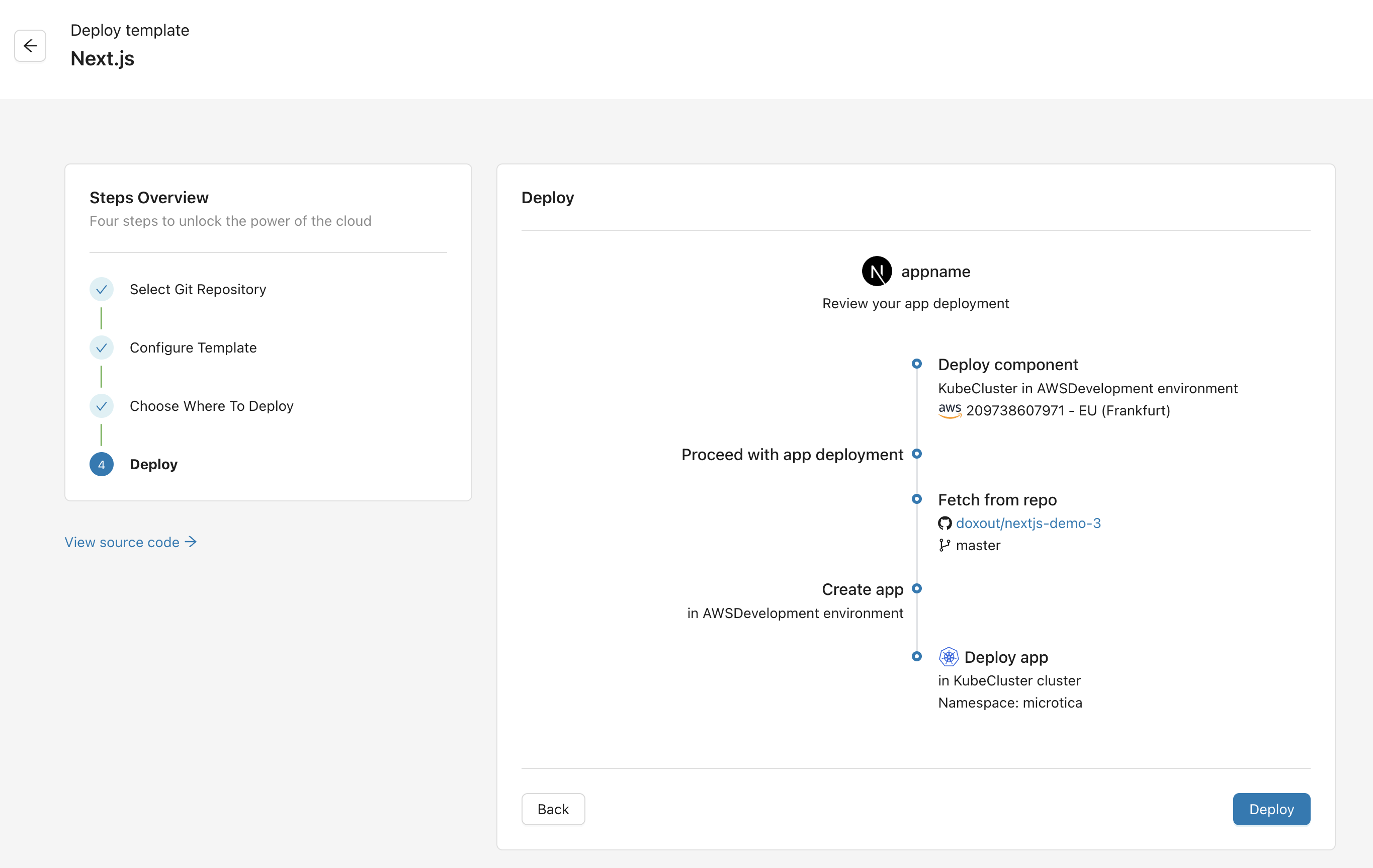Image resolution: width=1373 pixels, height=868 pixels.
Task: Click the Deploy app timeline dot
Action: pyautogui.click(x=917, y=656)
